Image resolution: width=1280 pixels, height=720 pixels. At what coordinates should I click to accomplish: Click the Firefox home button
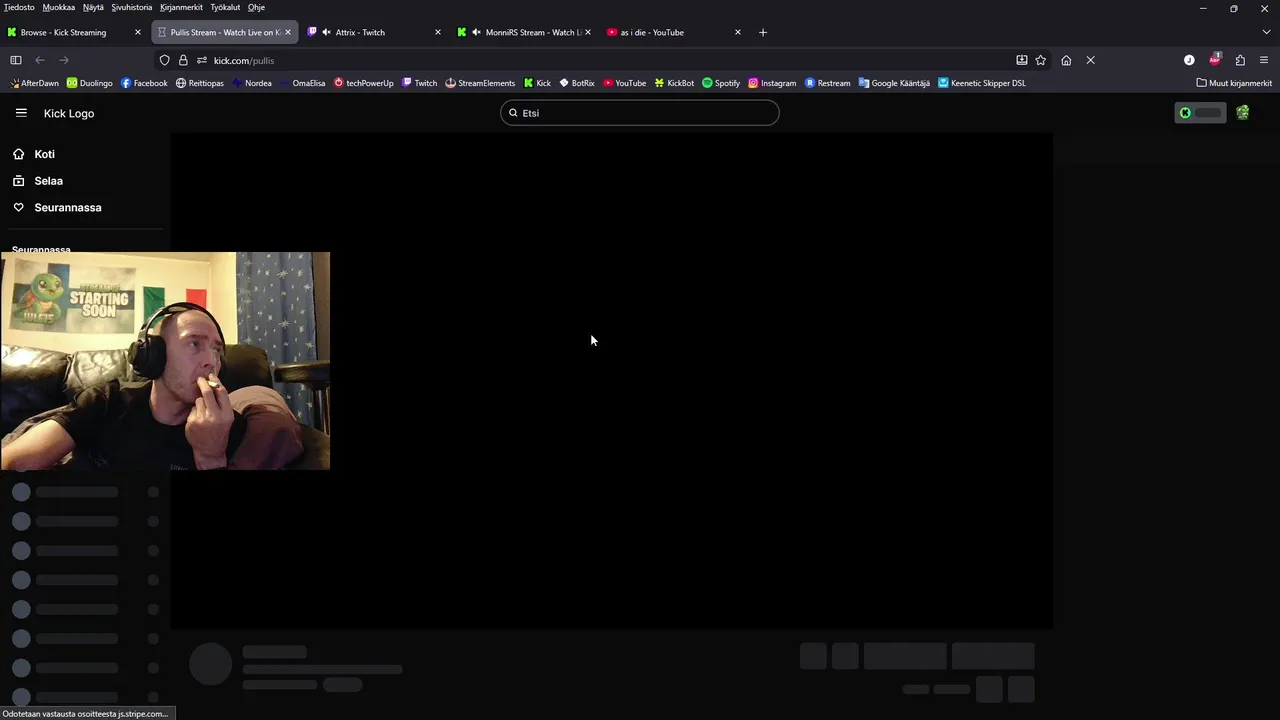click(x=1066, y=60)
